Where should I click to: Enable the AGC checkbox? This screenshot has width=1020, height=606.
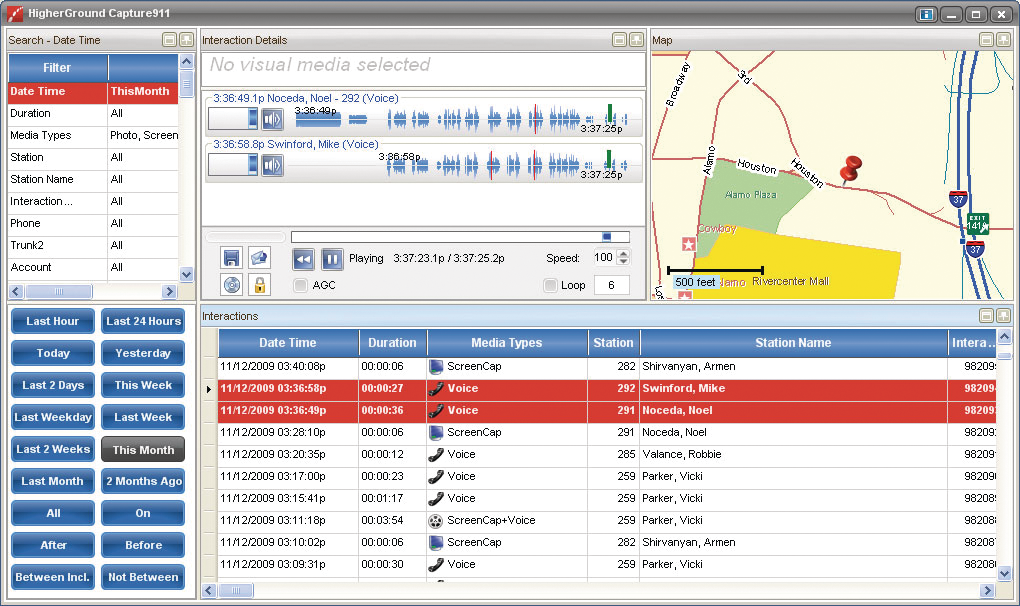coord(301,285)
